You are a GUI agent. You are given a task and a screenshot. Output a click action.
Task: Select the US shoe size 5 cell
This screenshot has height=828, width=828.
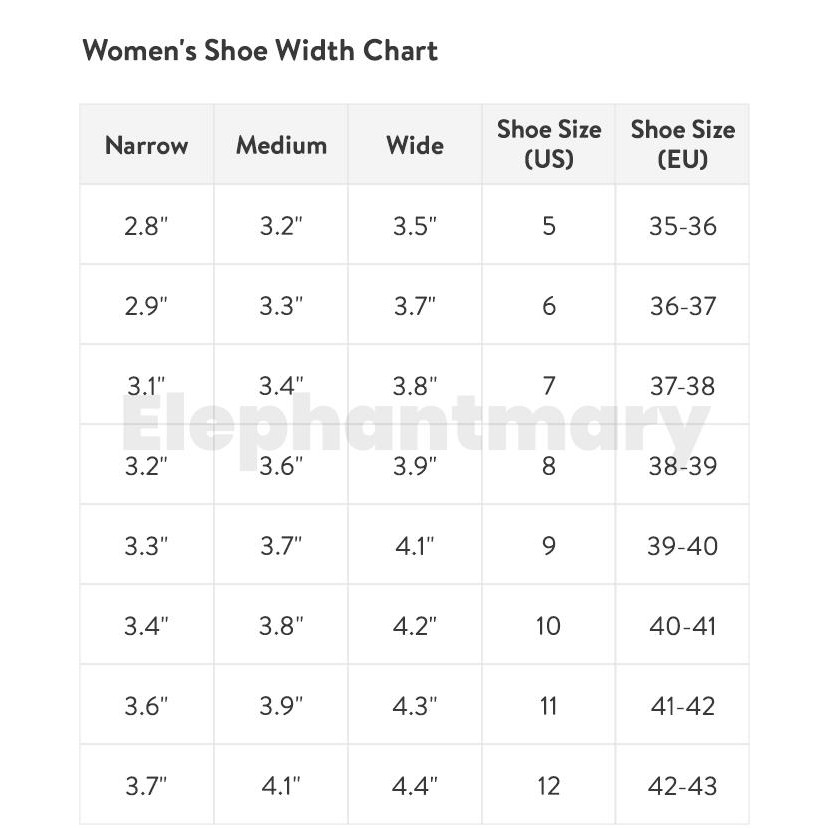(549, 226)
